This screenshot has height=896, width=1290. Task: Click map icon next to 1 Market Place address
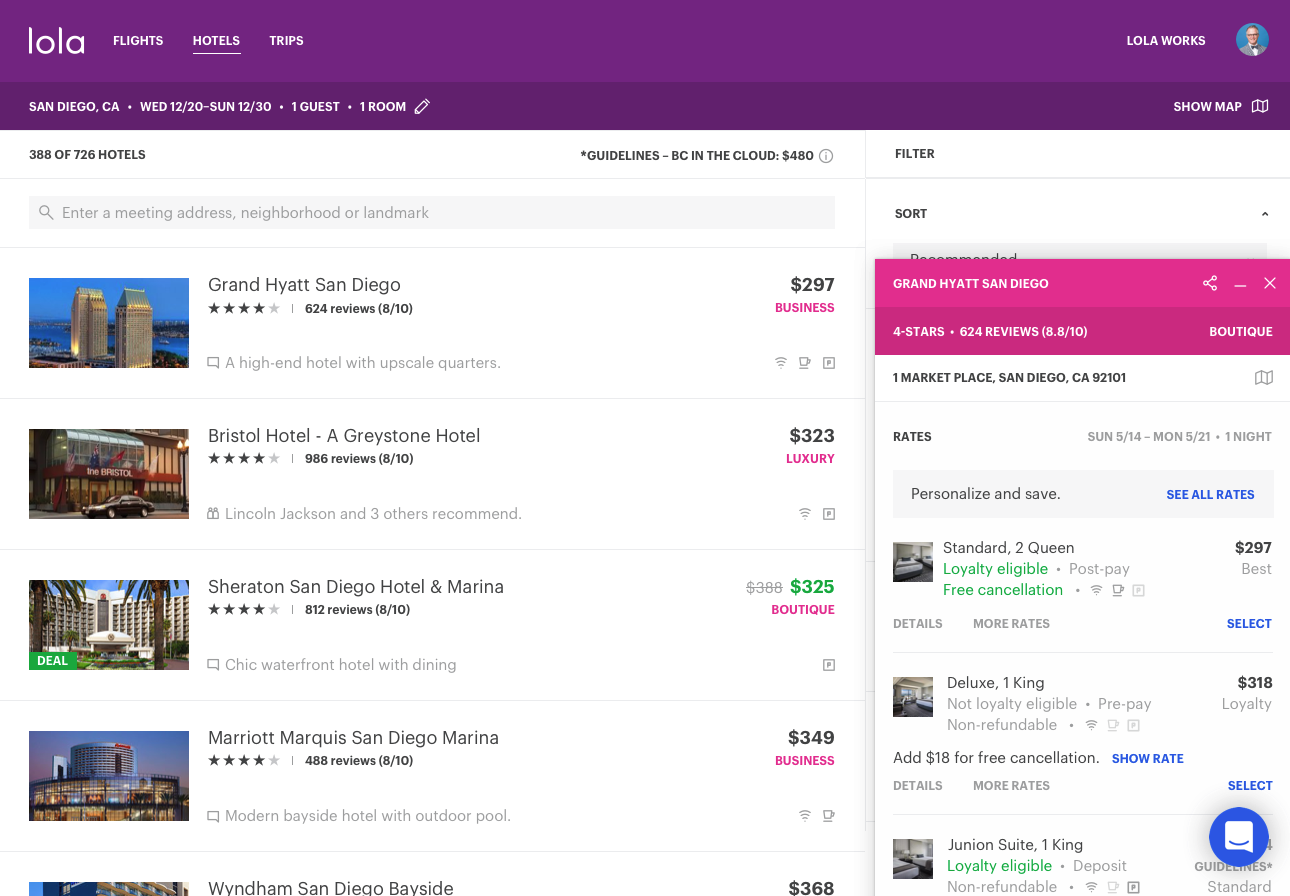coord(1264,378)
